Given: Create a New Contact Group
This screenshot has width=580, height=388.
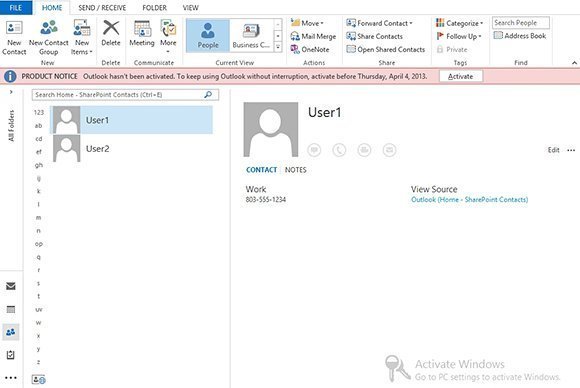Looking at the screenshot, I should click(48, 38).
